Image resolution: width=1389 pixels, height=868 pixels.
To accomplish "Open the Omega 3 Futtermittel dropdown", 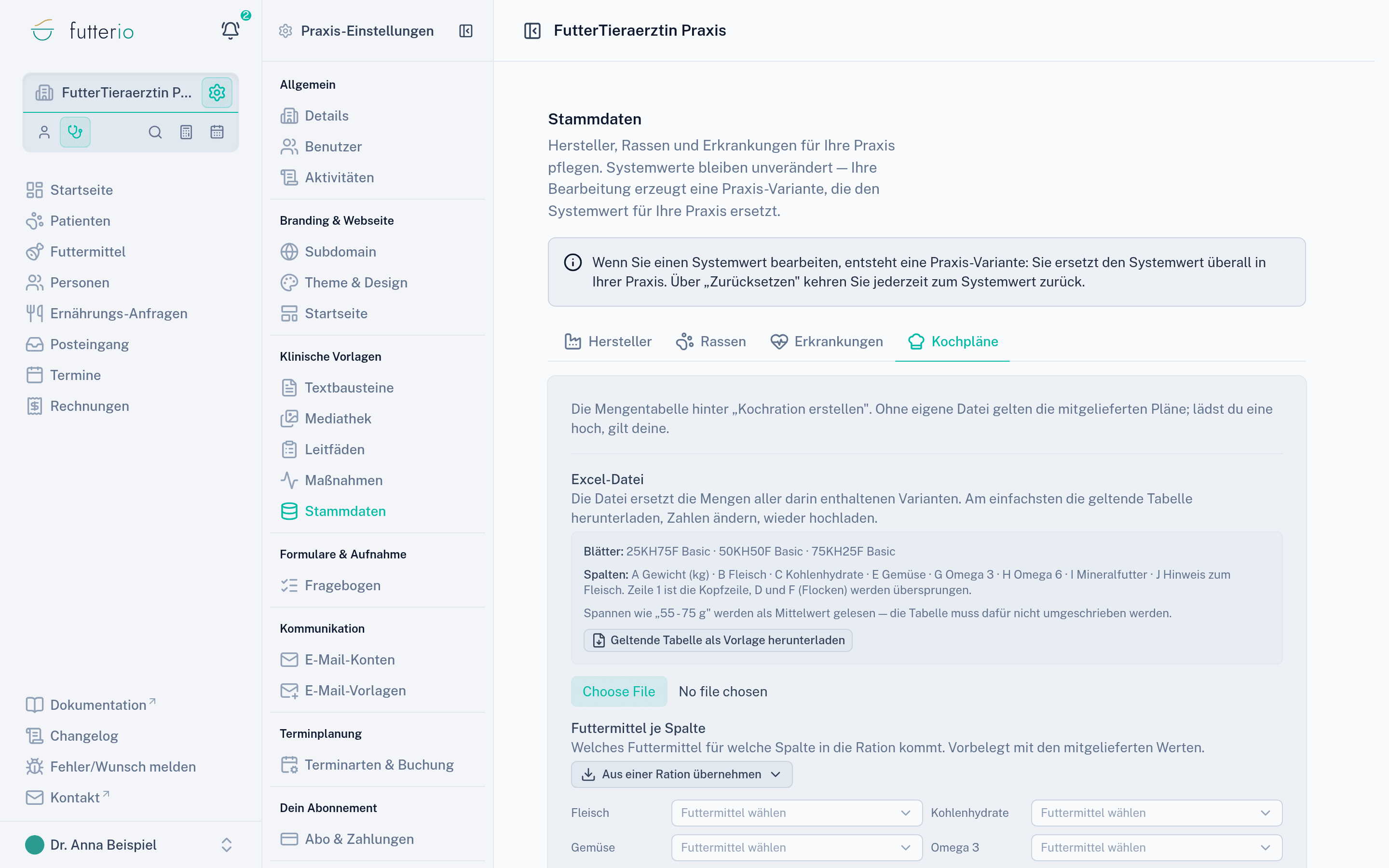I will pyautogui.click(x=1157, y=847).
